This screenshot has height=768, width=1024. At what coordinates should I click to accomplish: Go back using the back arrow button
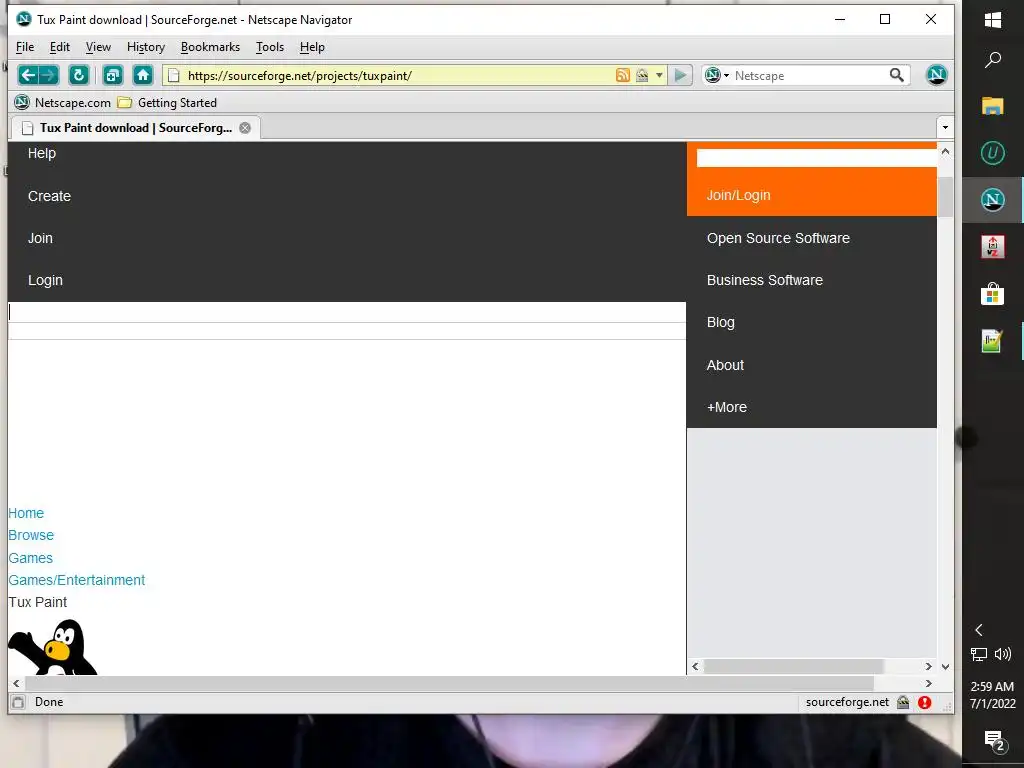27,75
